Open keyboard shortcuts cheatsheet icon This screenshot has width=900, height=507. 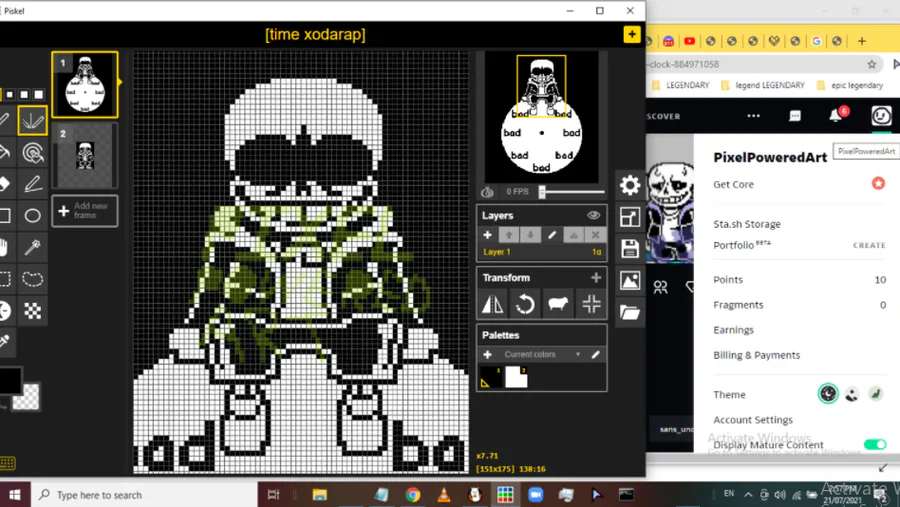[7, 463]
